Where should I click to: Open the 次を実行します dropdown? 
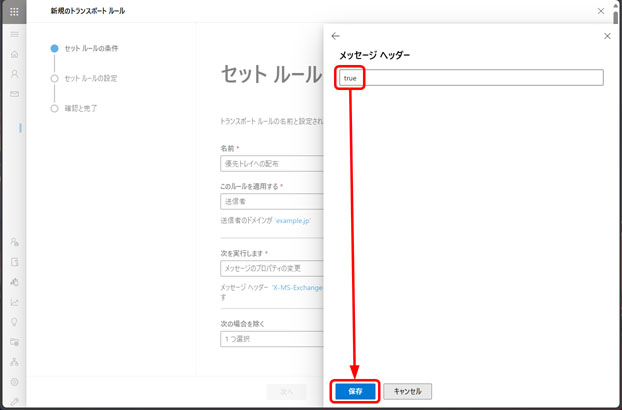click(272, 268)
